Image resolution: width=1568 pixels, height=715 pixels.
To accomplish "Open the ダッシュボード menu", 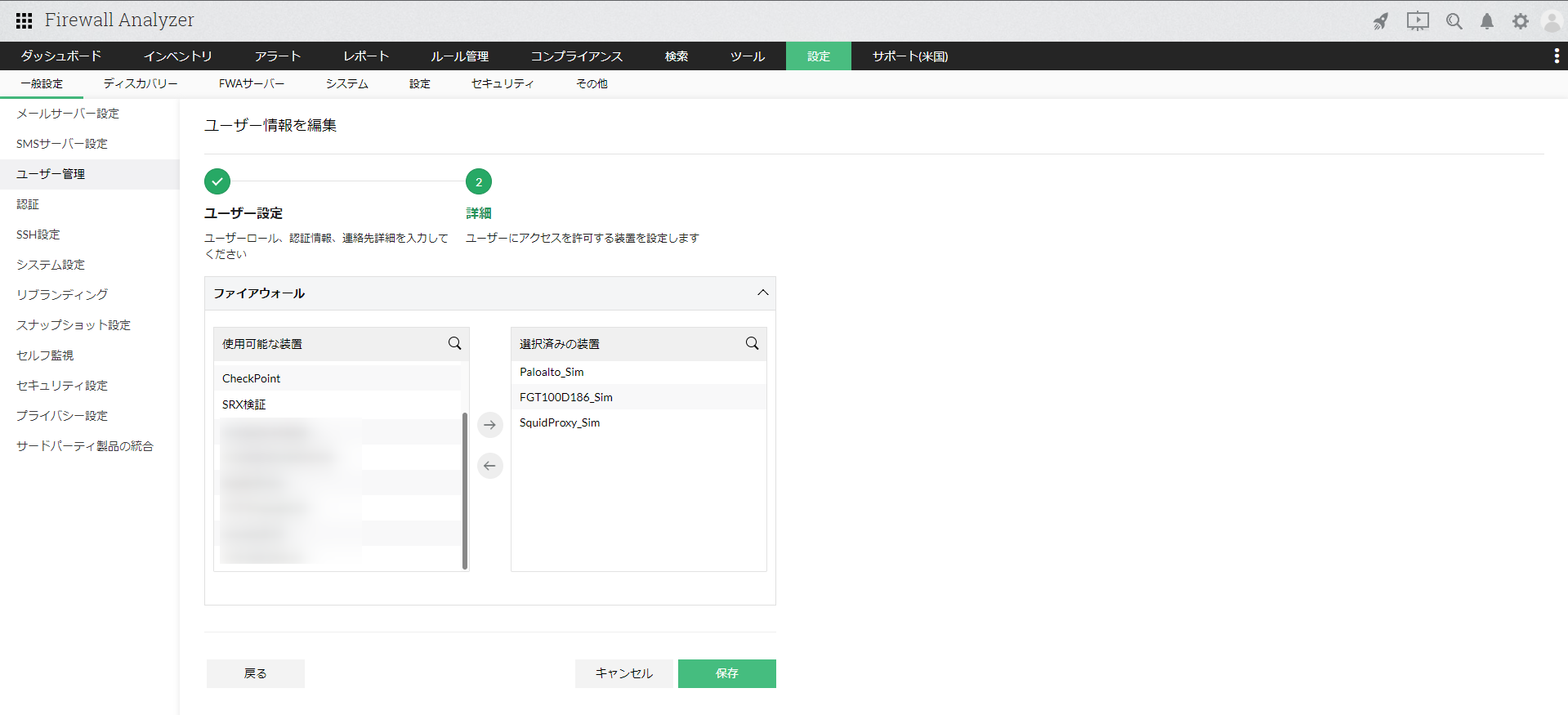I will click(61, 56).
